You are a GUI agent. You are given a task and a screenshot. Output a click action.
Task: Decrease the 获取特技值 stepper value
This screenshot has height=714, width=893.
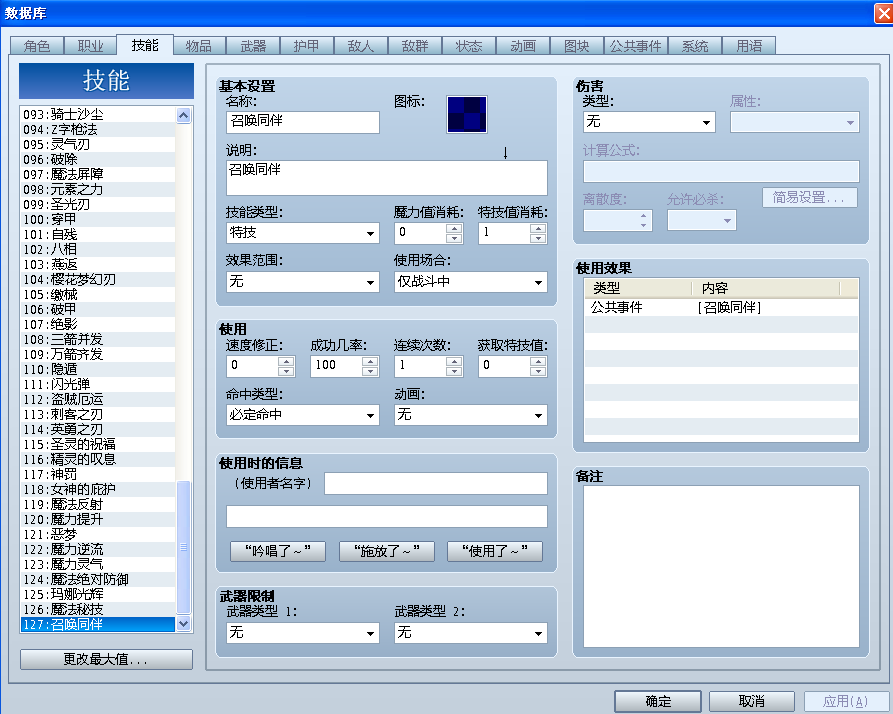click(538, 371)
